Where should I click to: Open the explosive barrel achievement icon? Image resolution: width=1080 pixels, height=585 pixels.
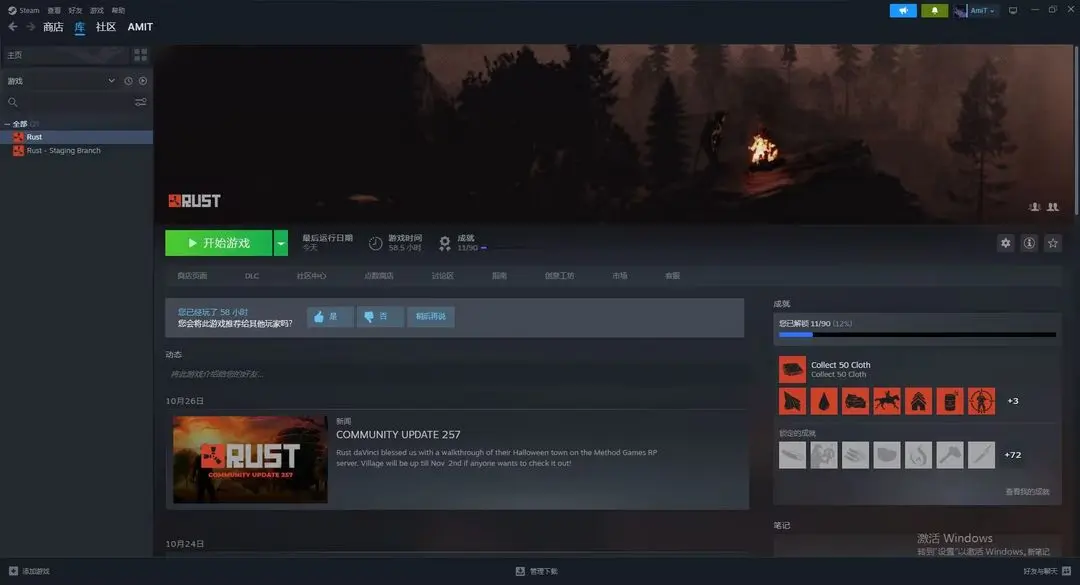tap(950, 401)
